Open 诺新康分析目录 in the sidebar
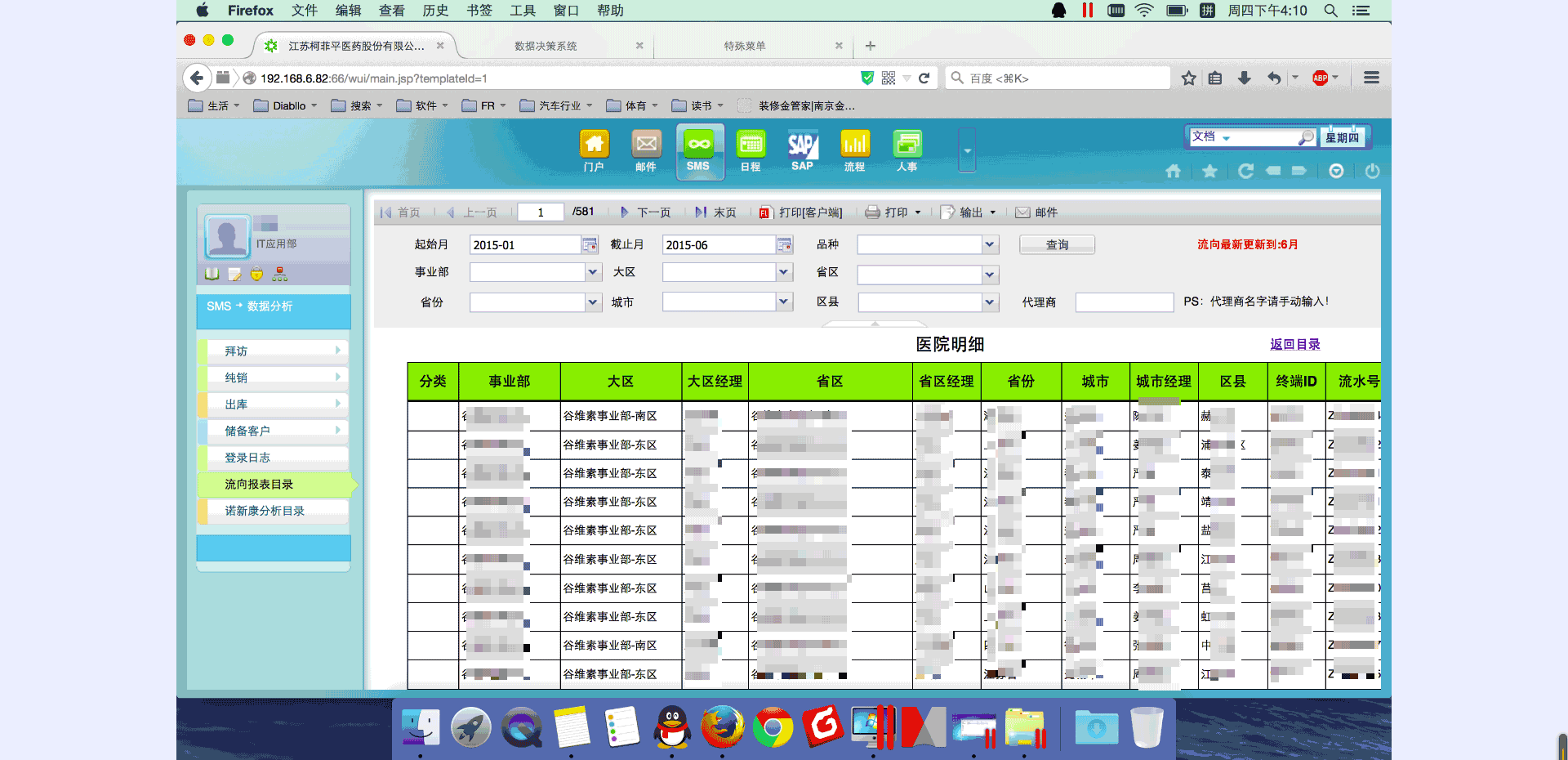The width and height of the screenshot is (1568, 760). point(274,511)
